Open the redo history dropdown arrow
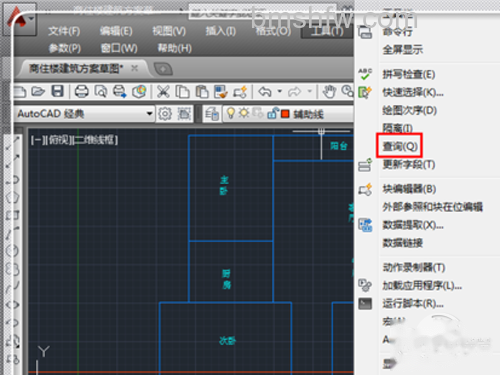Viewport: 500px width, 375px height. [310, 91]
